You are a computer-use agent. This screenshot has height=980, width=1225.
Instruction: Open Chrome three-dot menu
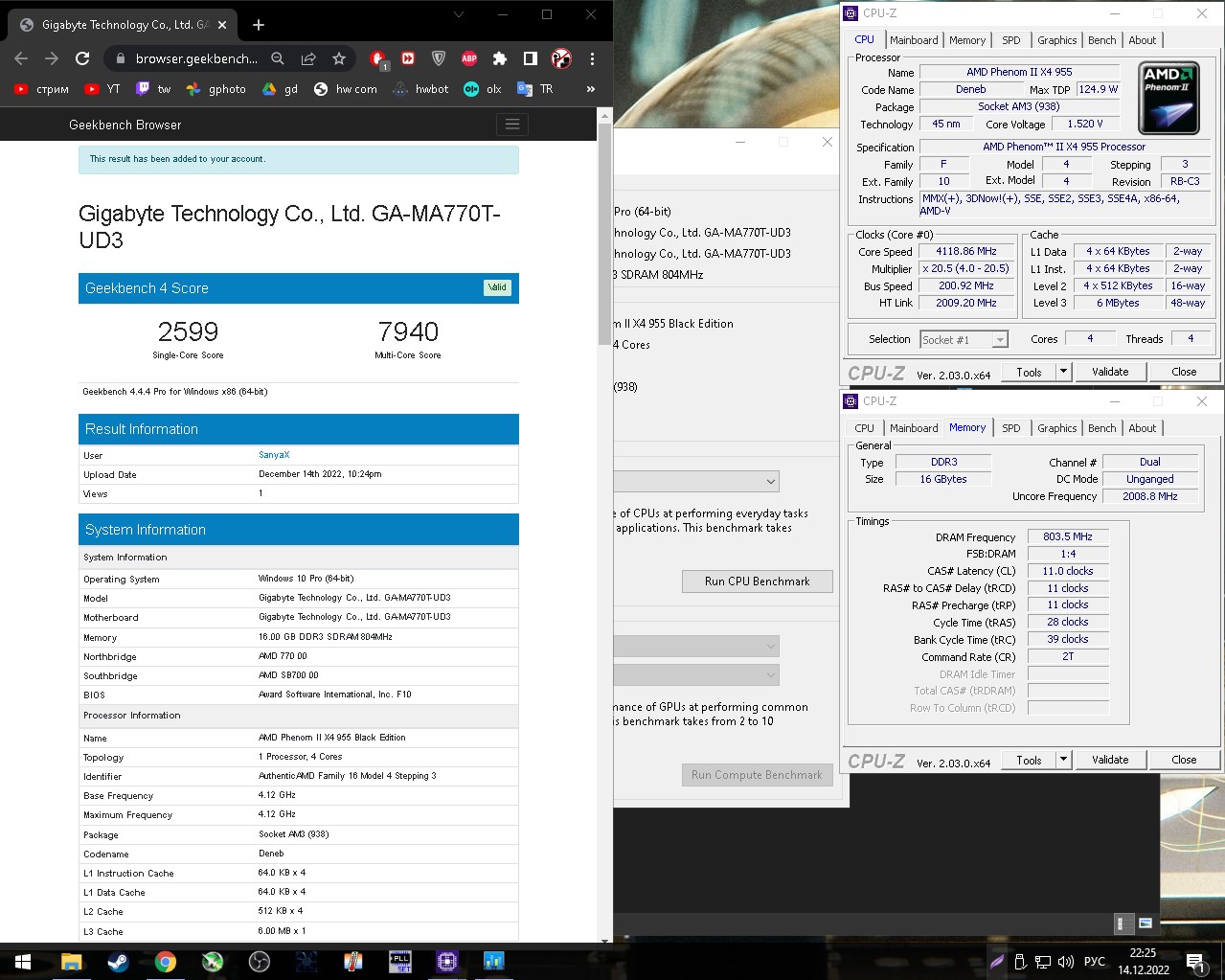(592, 58)
